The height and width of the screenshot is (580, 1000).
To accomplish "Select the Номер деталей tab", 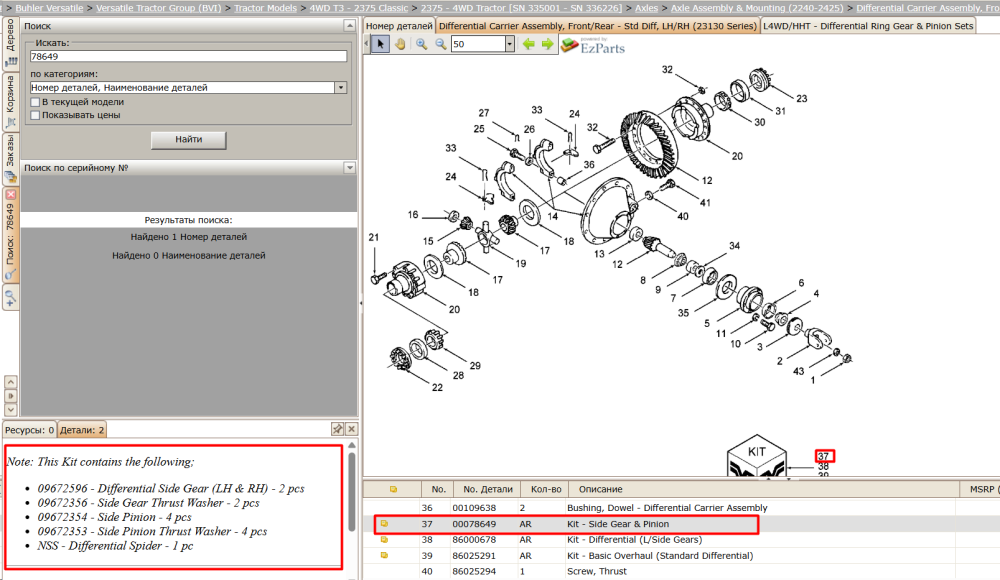I will click(x=399, y=26).
